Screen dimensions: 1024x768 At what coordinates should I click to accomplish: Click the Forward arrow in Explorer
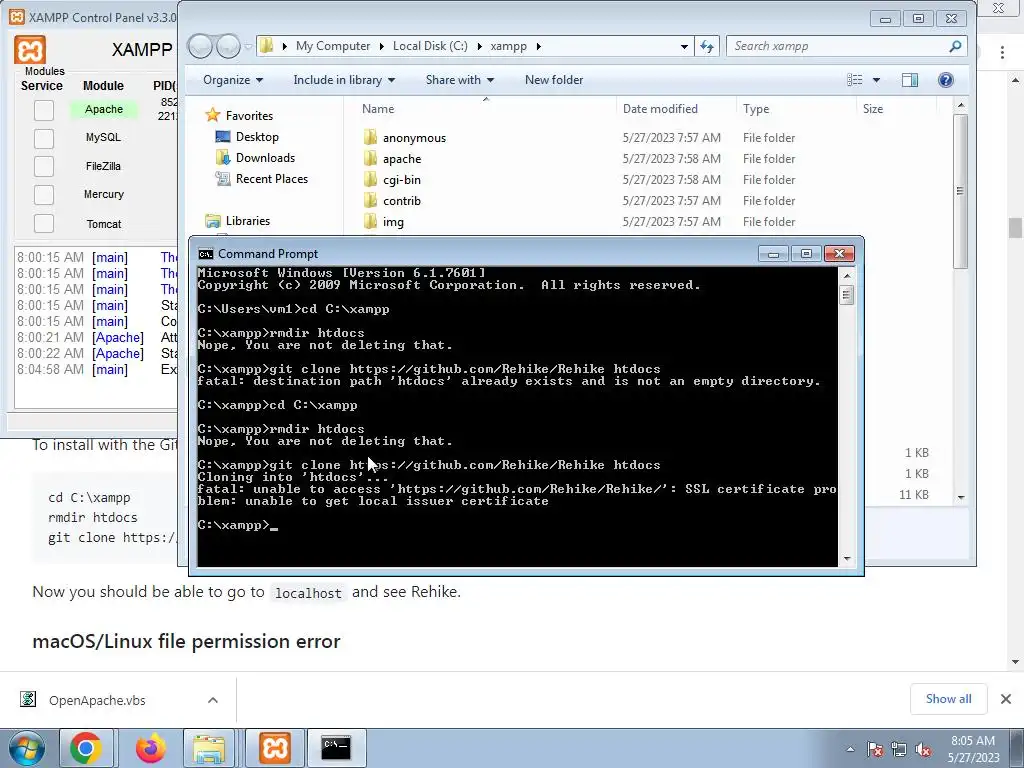click(228, 46)
